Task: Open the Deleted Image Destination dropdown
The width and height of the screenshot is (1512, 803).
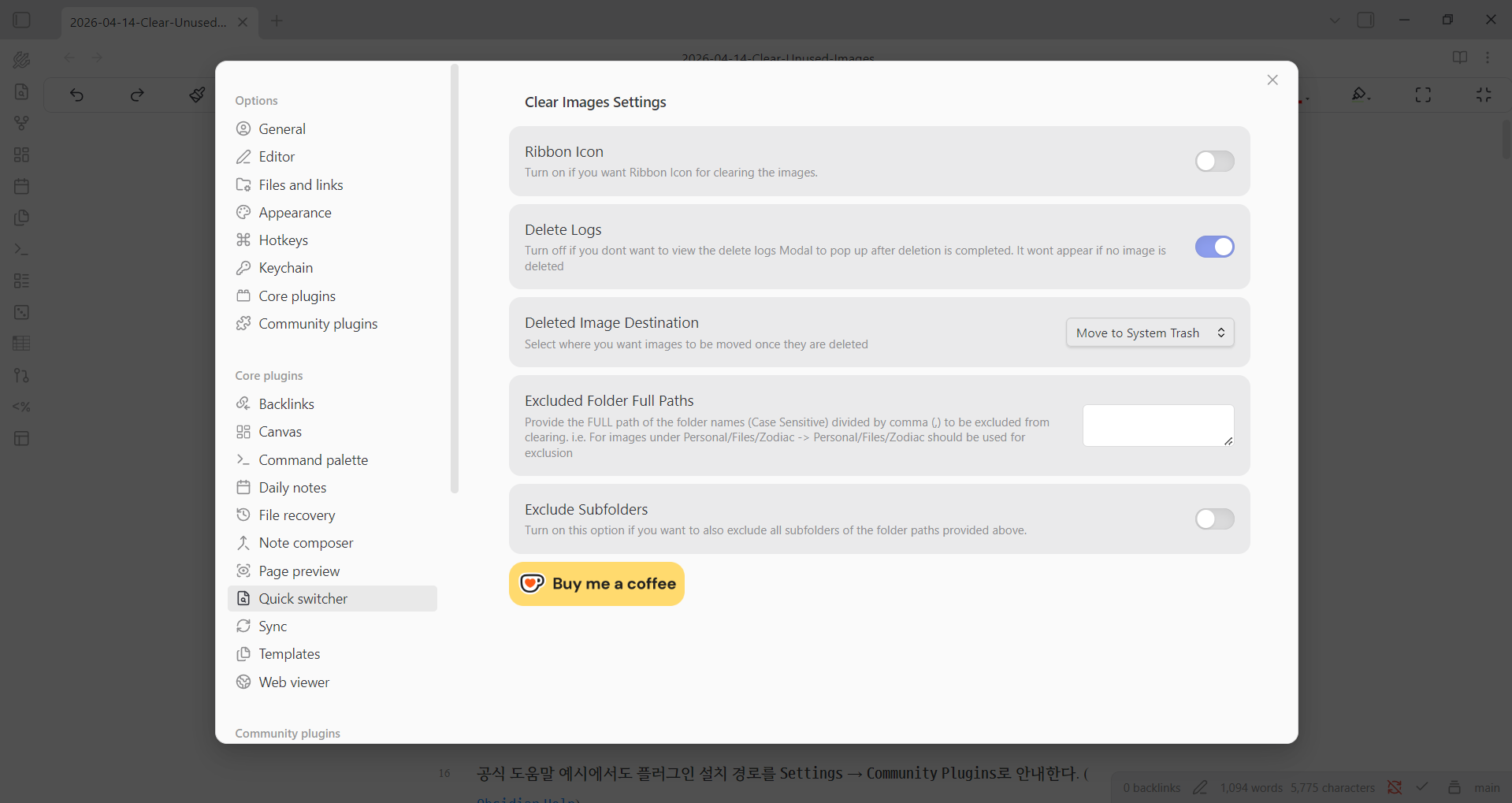Action: pos(1150,333)
